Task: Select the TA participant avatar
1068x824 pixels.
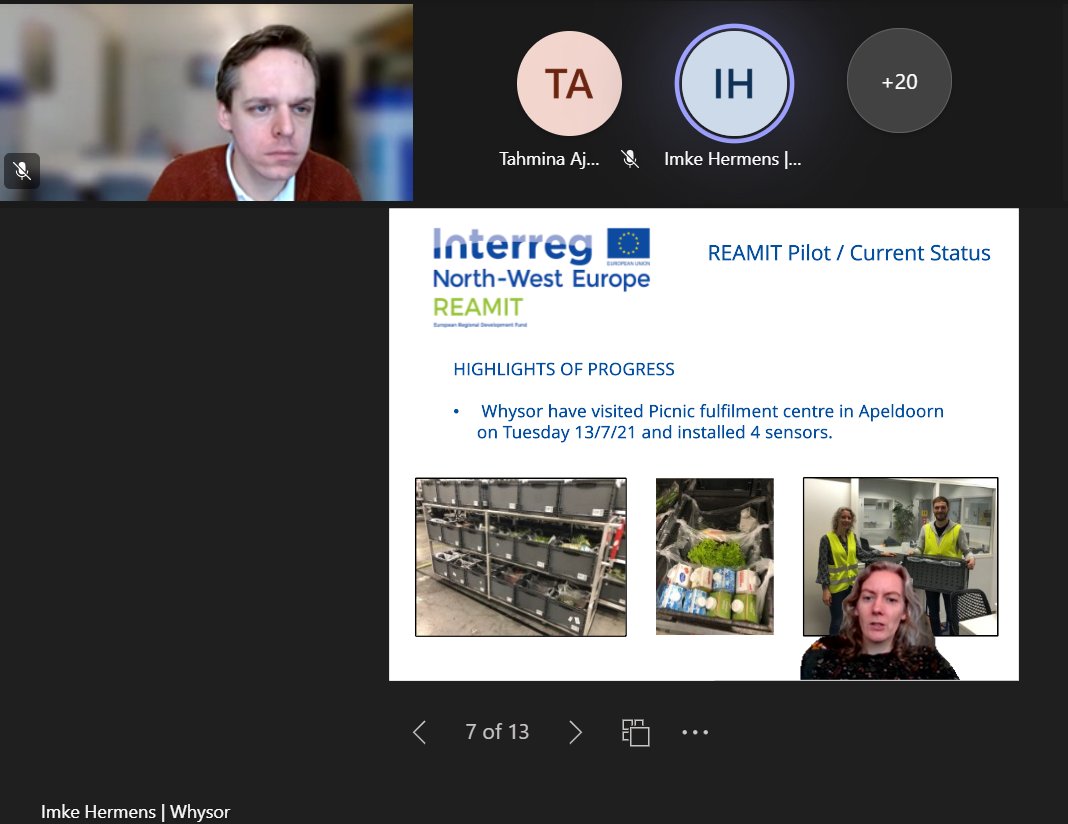Action: (569, 83)
